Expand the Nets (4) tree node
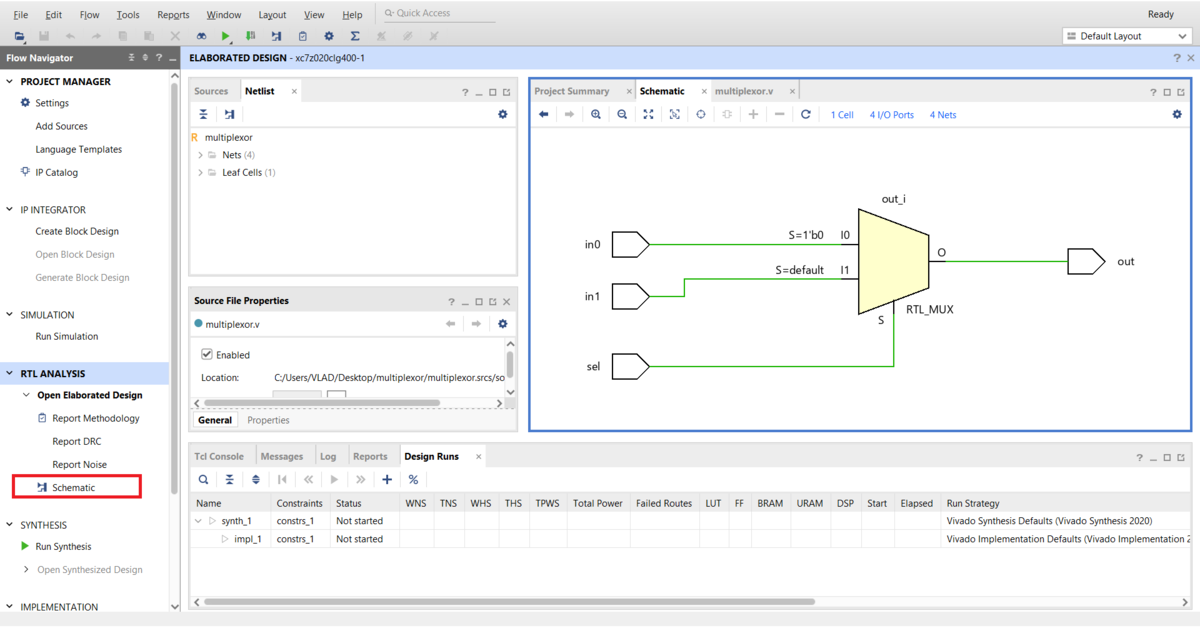1200x628 pixels. [200, 156]
